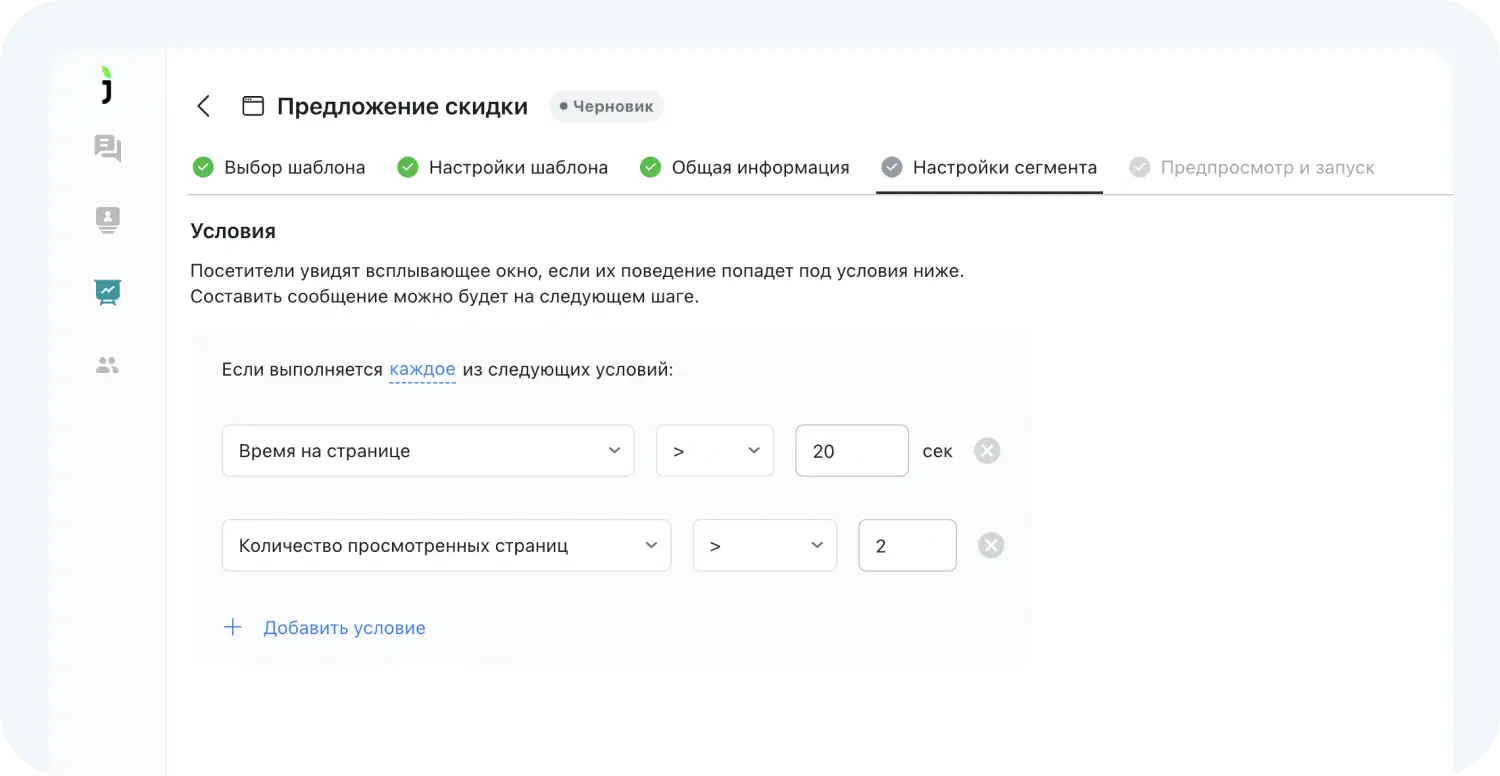The image size is (1500, 776).
Task: Switch to the 'Настройки шаблона' tab
Action: [x=503, y=168]
